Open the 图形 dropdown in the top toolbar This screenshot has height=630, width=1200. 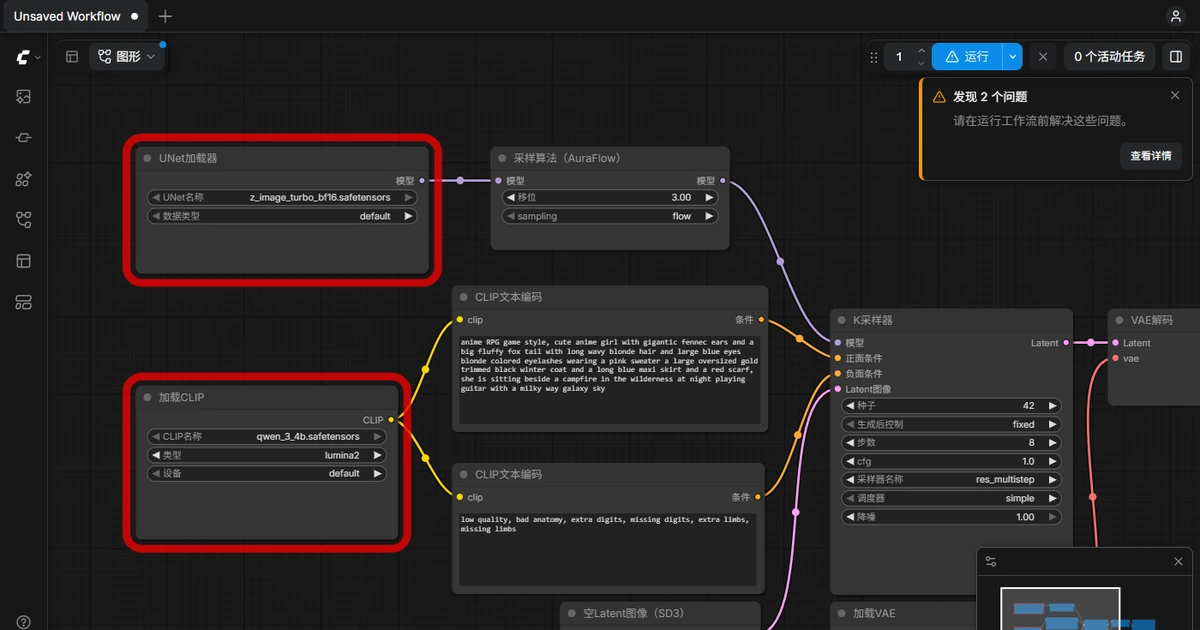tap(128, 57)
